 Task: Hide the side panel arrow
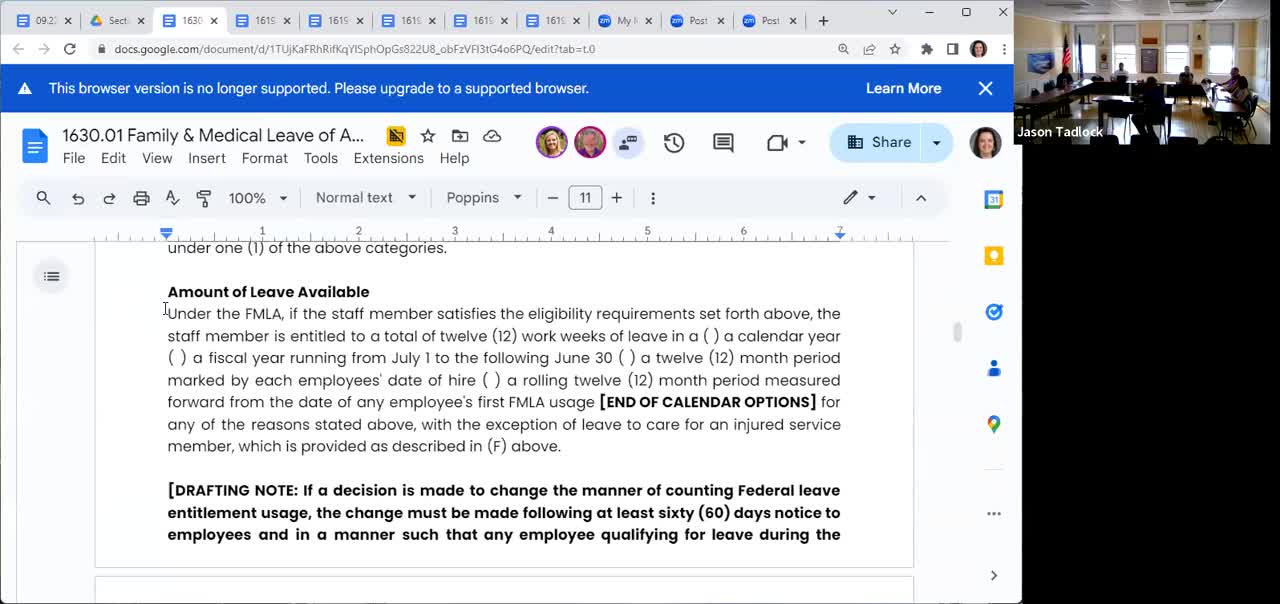(x=993, y=575)
